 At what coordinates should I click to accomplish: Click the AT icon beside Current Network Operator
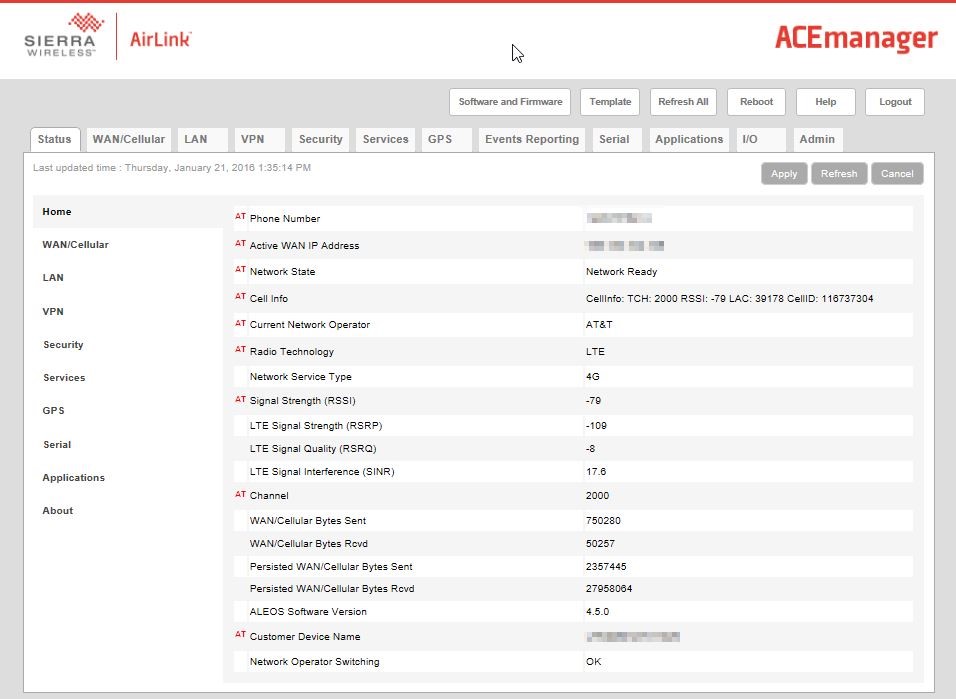tap(240, 323)
